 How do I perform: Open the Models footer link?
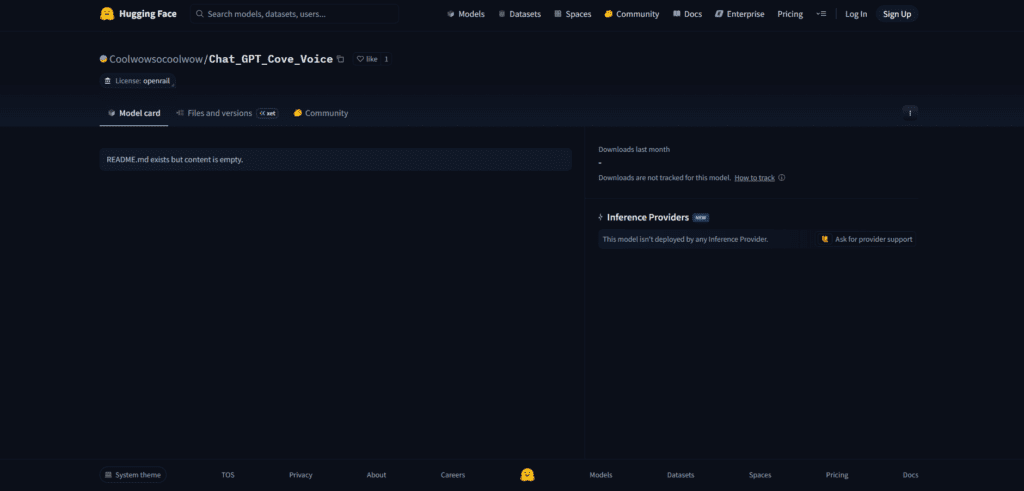coord(601,475)
